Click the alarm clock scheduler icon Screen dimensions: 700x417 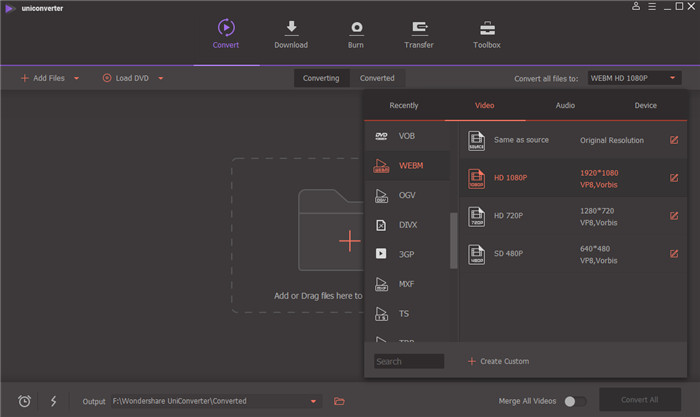coord(25,401)
